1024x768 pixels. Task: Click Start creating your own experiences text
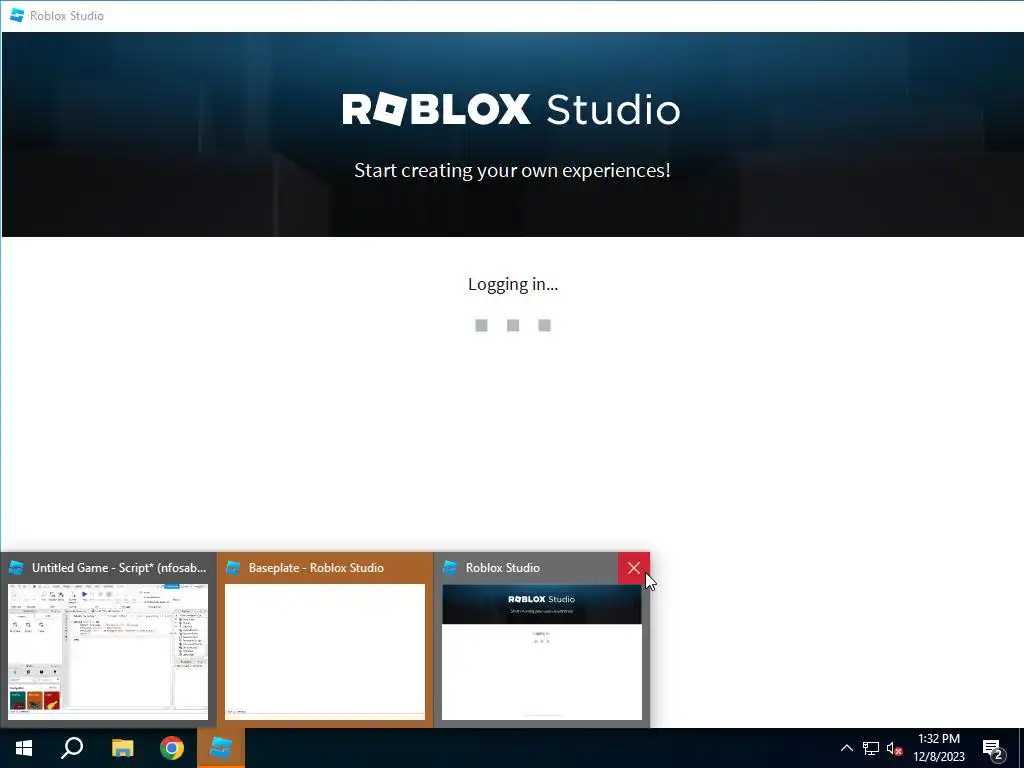[x=512, y=170]
